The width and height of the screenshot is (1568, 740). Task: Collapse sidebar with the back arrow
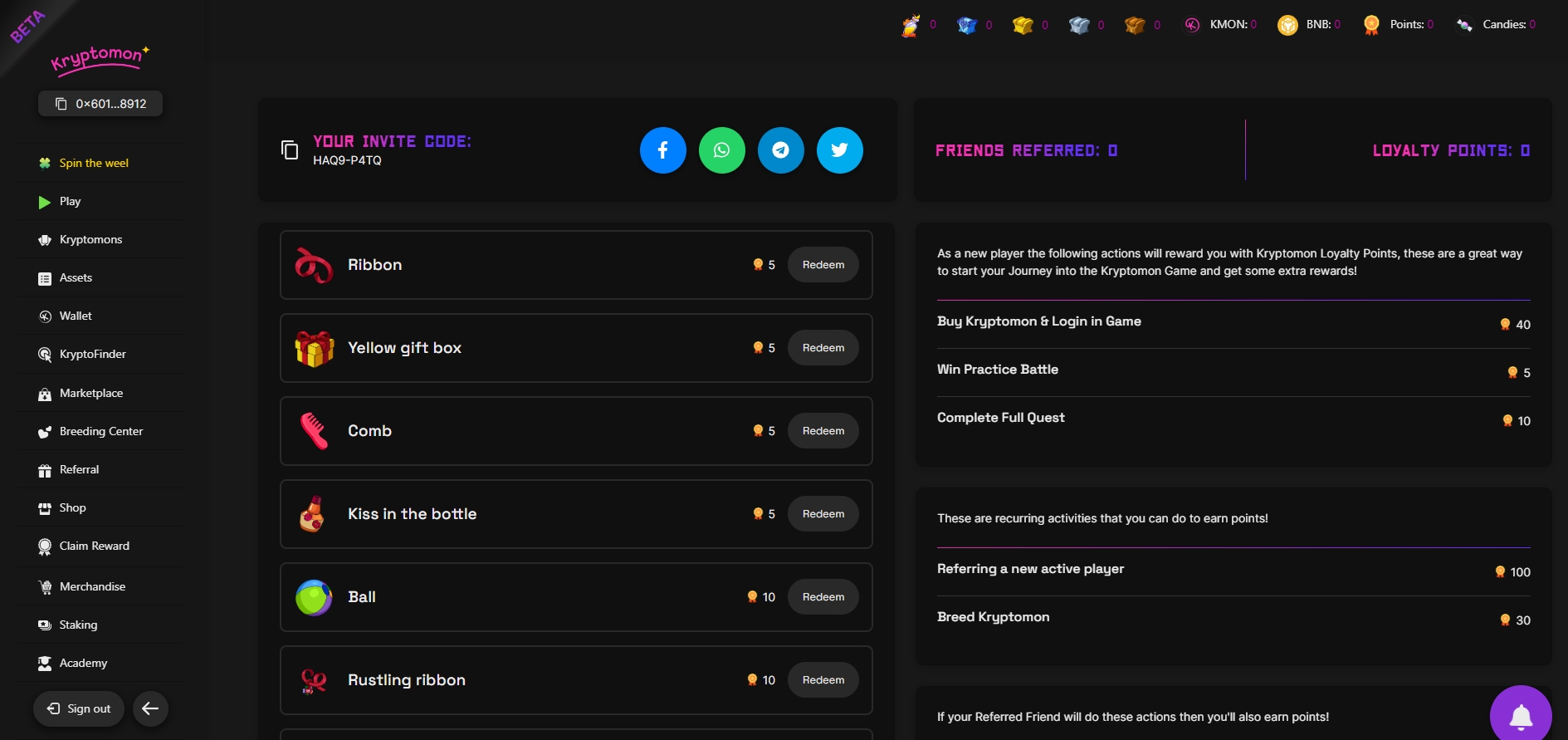(150, 708)
